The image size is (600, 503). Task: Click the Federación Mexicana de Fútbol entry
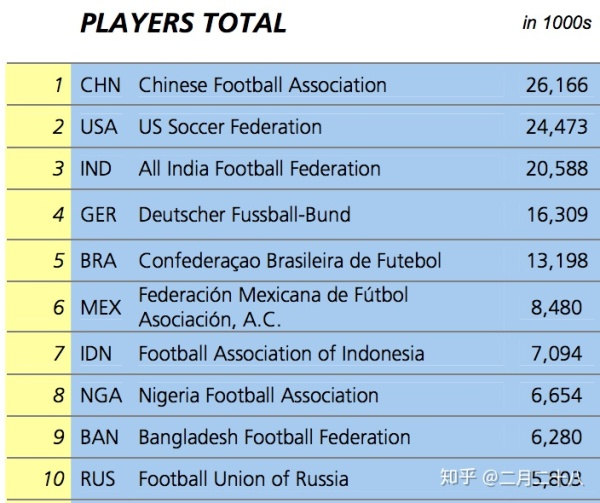coord(273,307)
